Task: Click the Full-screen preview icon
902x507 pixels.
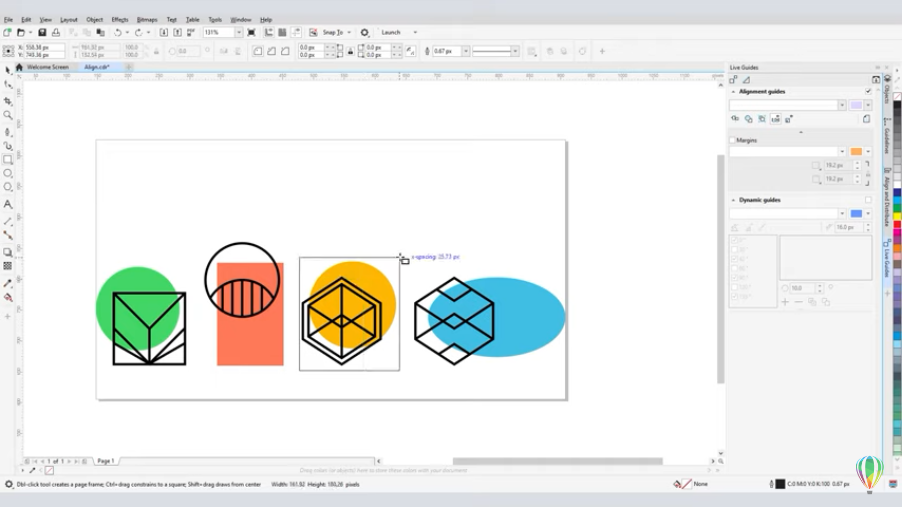Action: tap(251, 32)
